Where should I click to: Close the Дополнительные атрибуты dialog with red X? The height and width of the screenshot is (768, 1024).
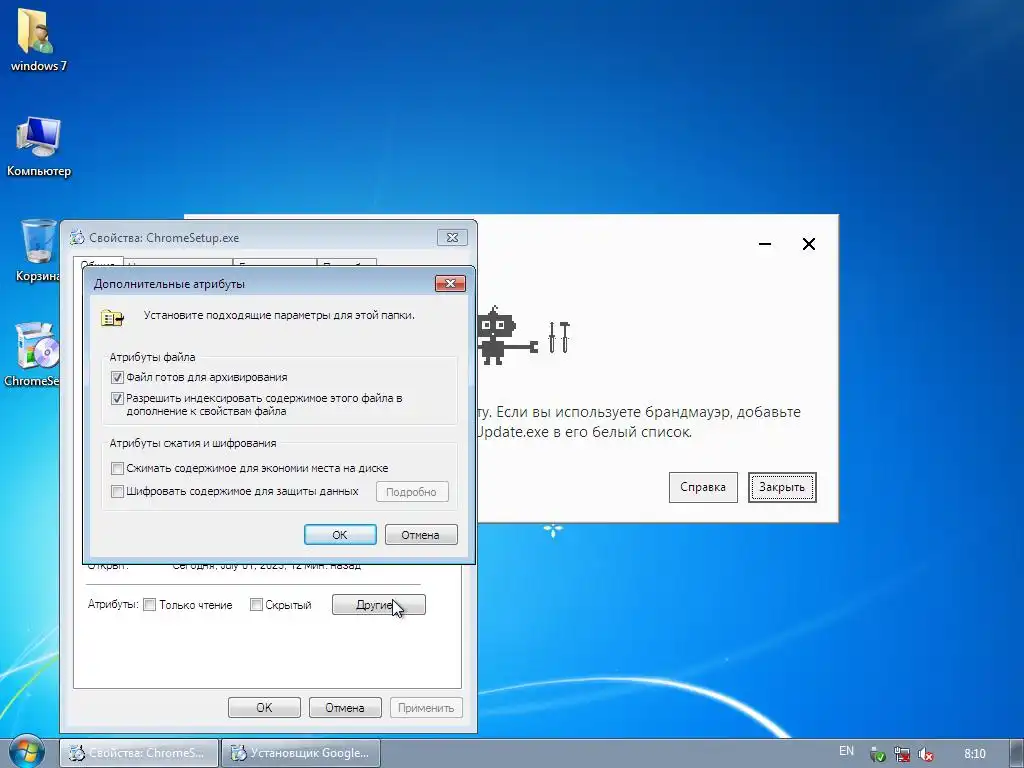coord(450,283)
